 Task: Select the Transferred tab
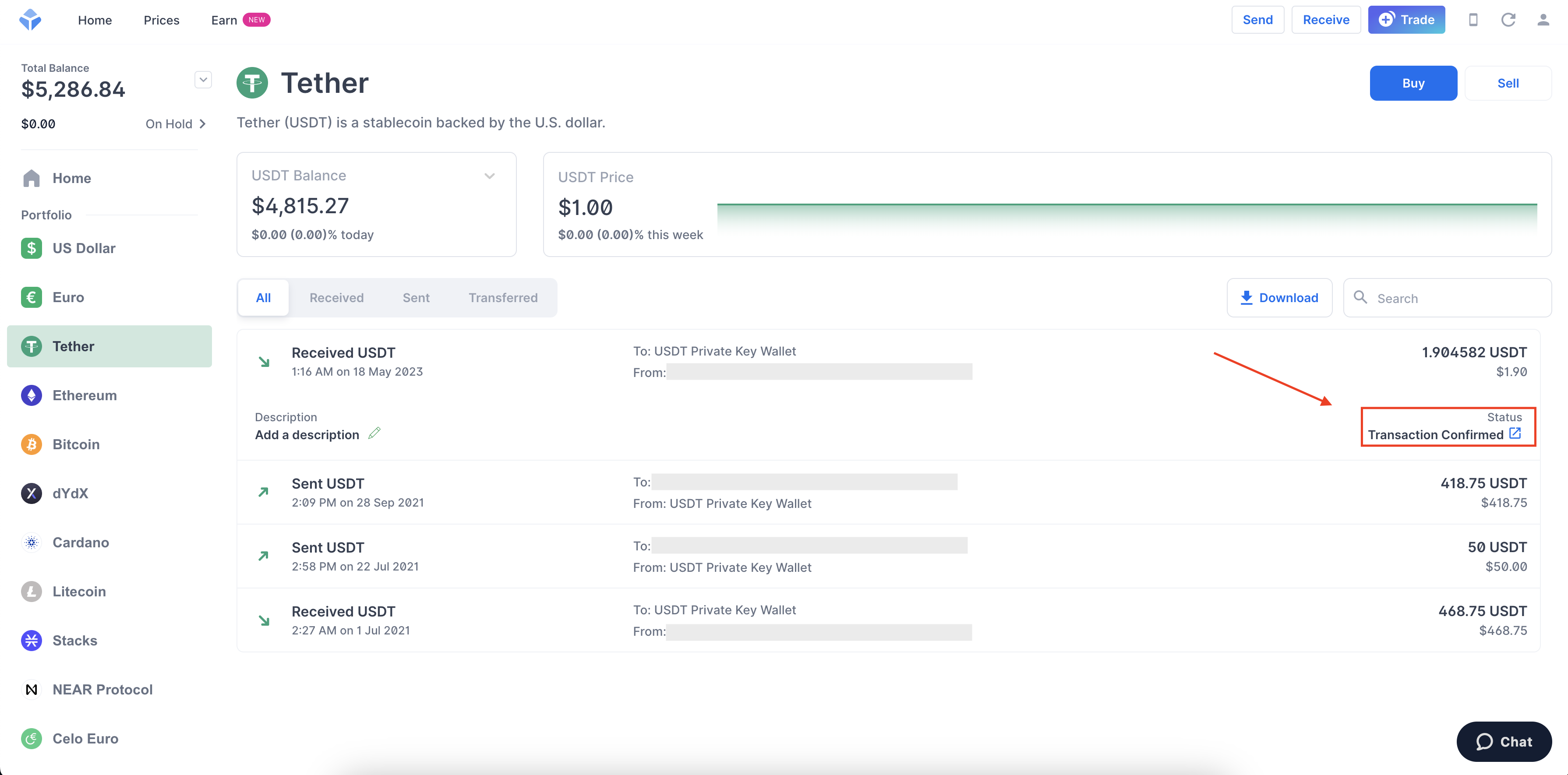pyautogui.click(x=503, y=297)
